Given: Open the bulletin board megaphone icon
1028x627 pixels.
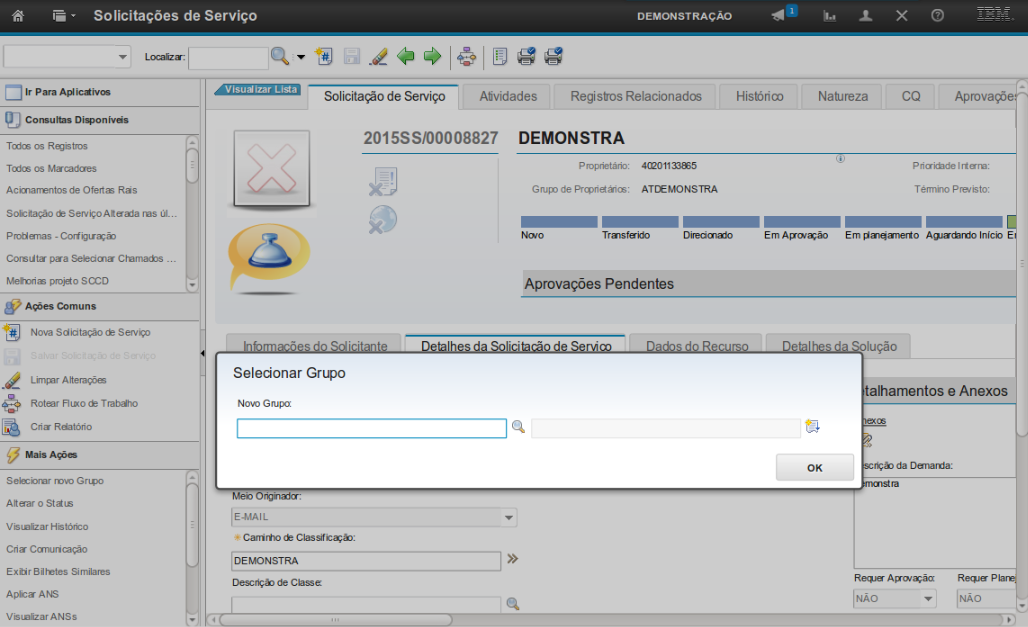Looking at the screenshot, I should click(x=778, y=16).
